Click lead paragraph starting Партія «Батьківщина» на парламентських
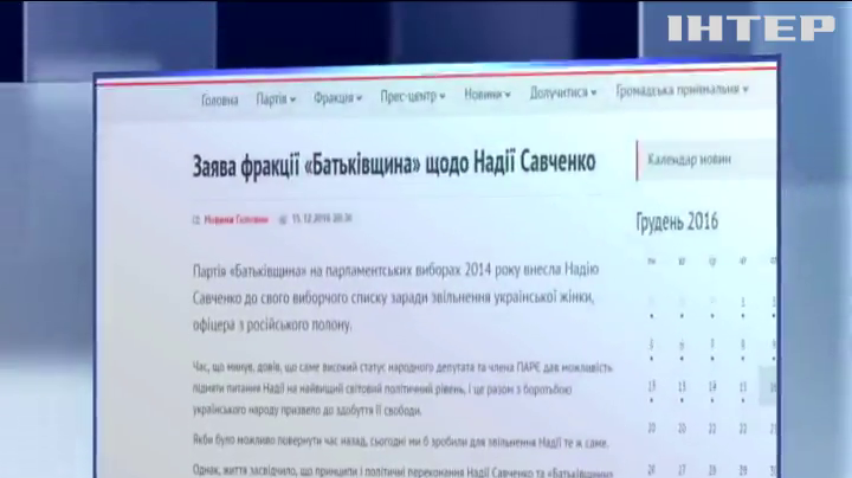The width and height of the screenshot is (852, 478). (x=396, y=297)
